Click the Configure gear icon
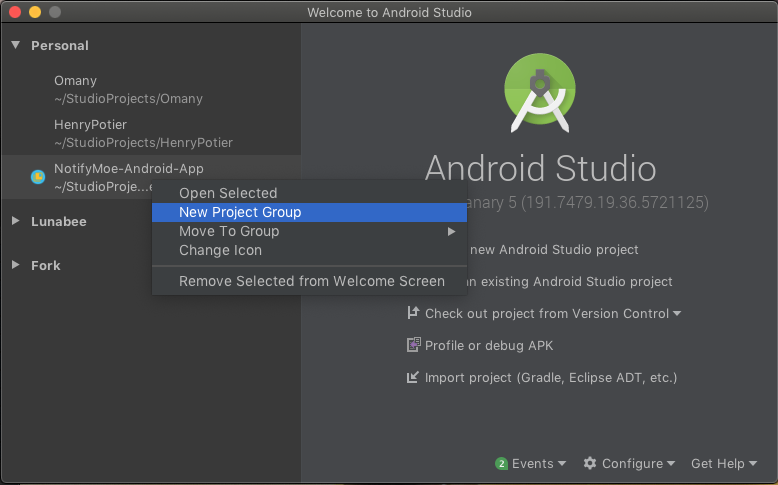Screen dimensions: 778x485 (589, 463)
